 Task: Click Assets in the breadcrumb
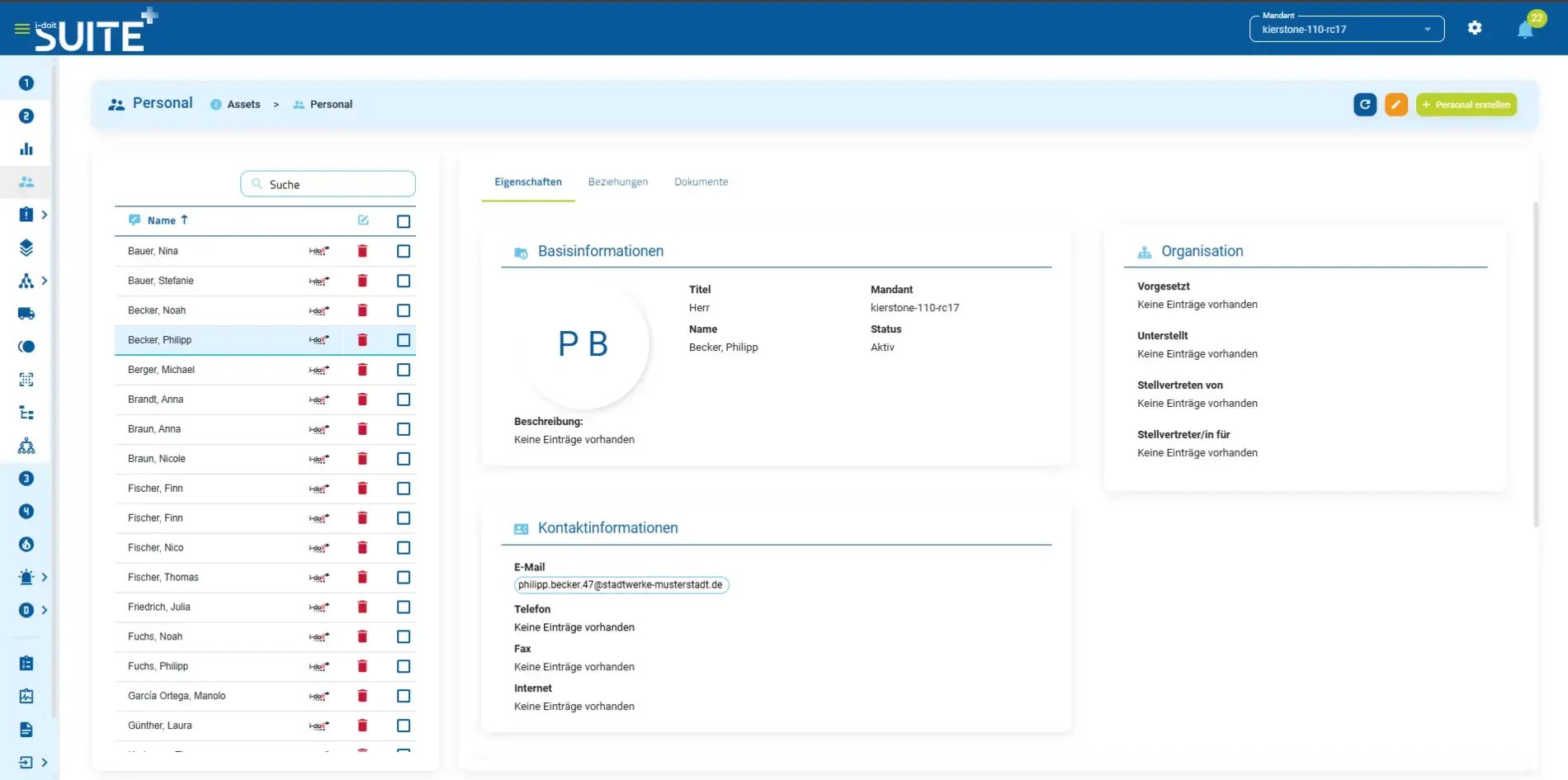click(243, 105)
